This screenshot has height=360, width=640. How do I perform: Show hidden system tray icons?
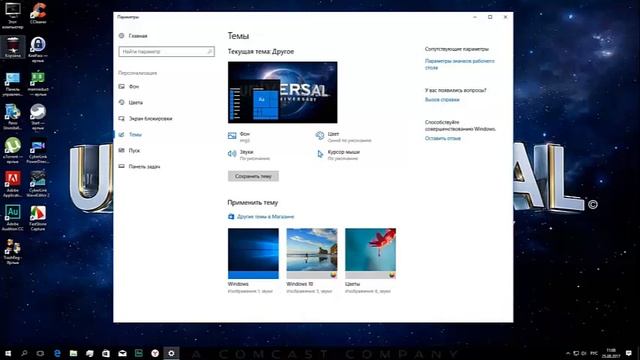pos(568,353)
